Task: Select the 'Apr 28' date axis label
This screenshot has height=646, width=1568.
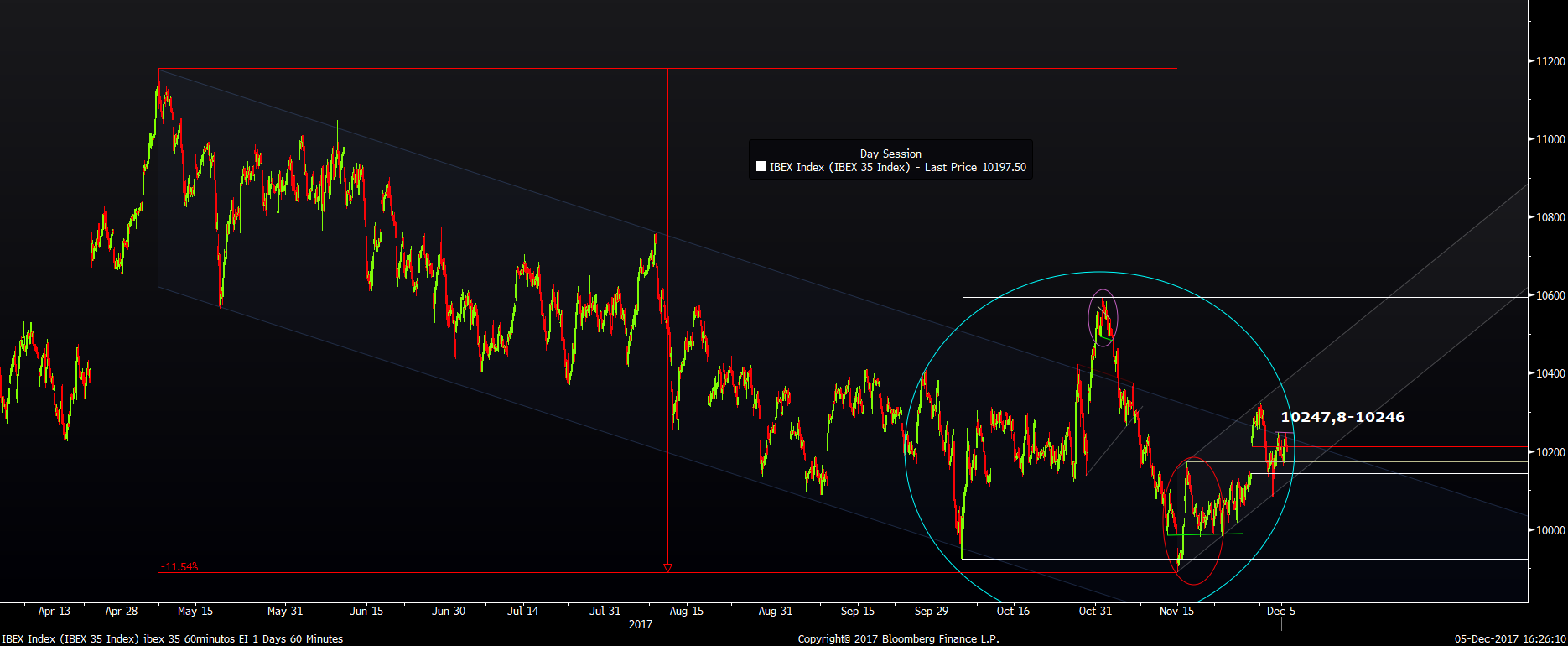Action: click(x=122, y=611)
